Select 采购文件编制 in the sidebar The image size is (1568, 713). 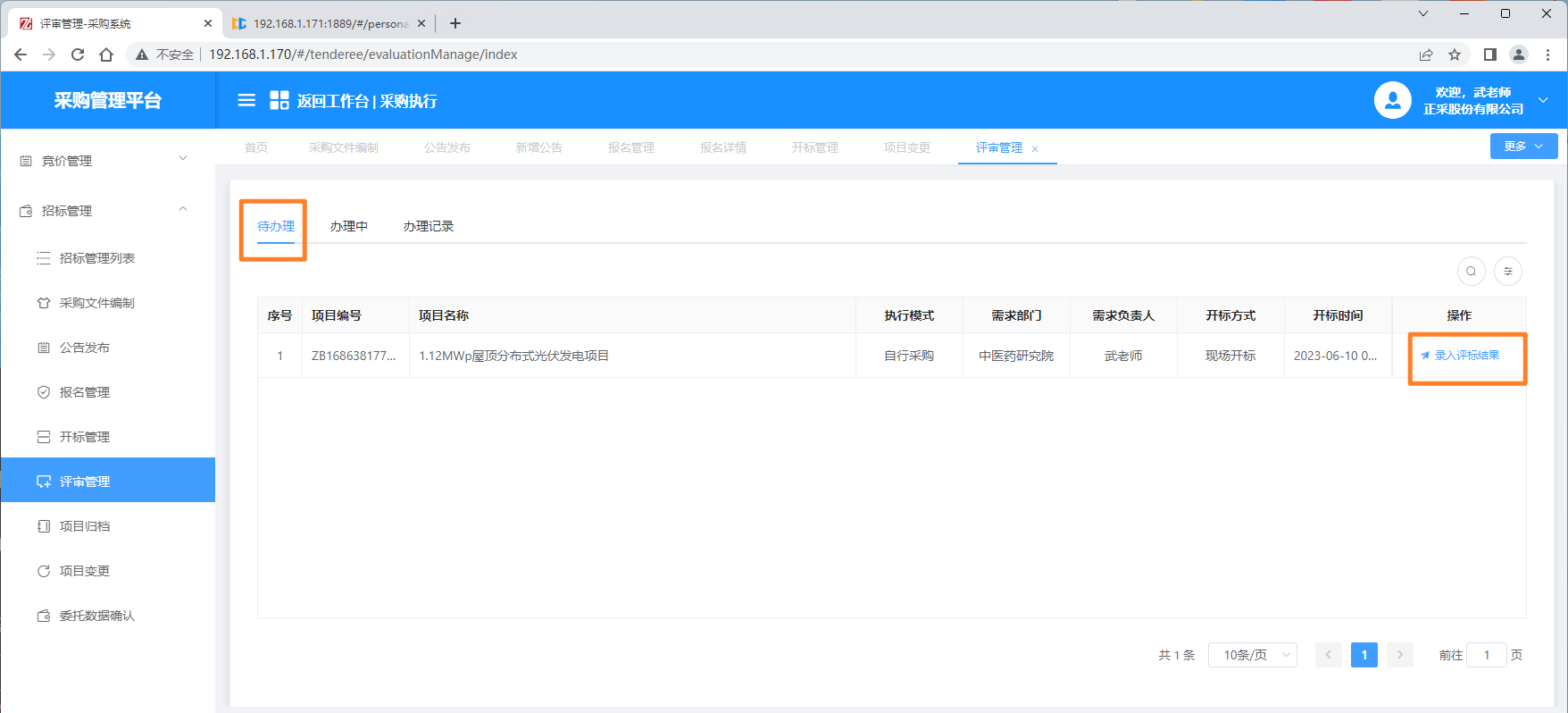pyautogui.click(x=96, y=303)
